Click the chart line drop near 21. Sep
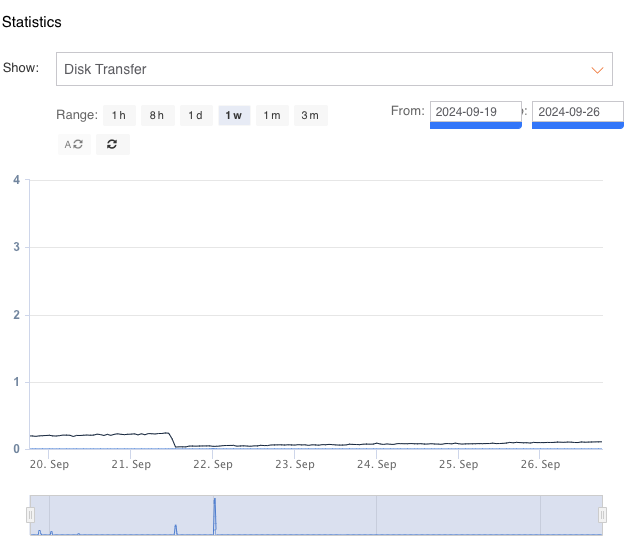Viewport: 642px width, 542px height. pos(171,439)
